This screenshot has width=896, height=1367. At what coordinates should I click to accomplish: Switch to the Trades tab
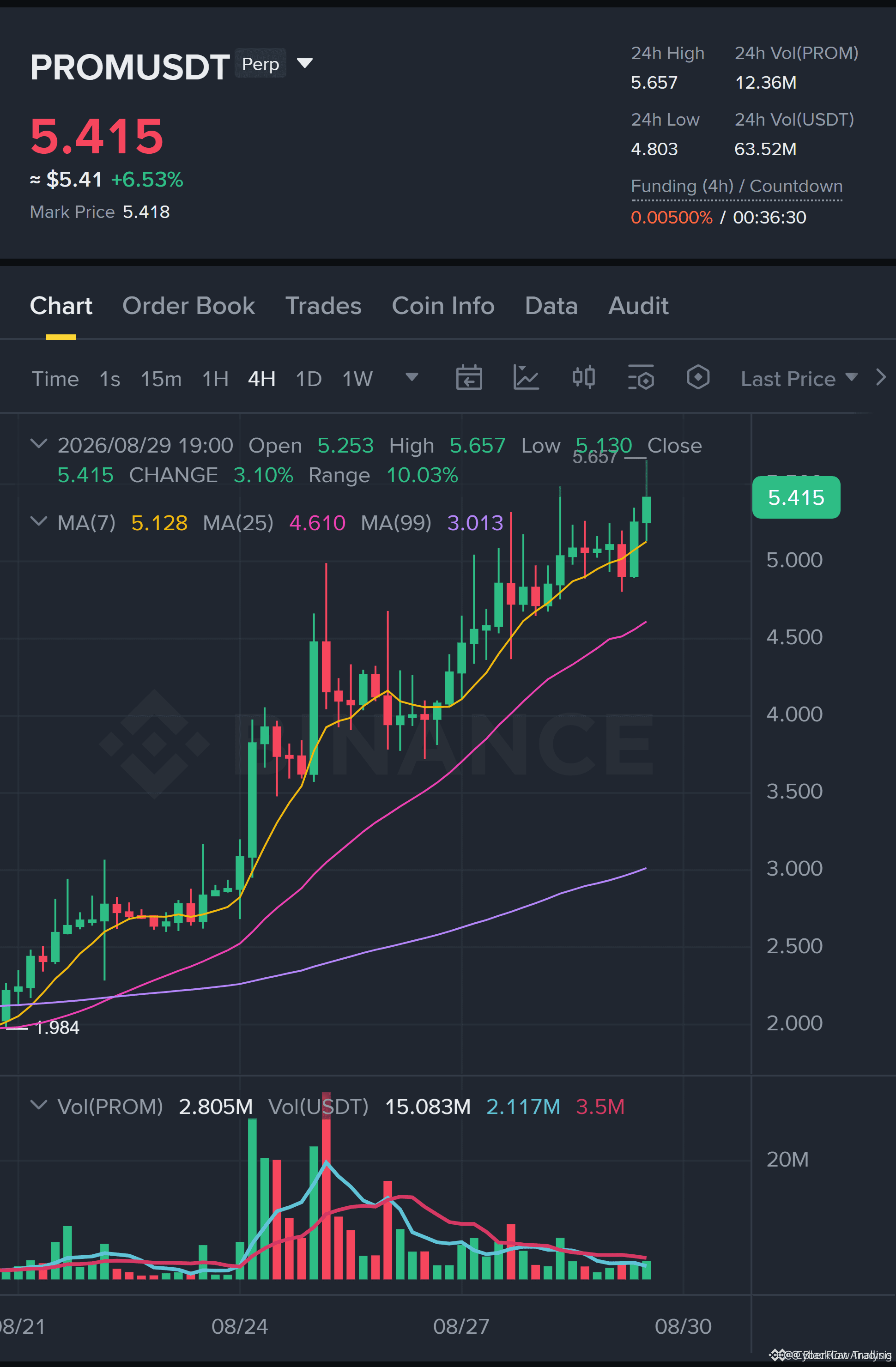point(323,306)
